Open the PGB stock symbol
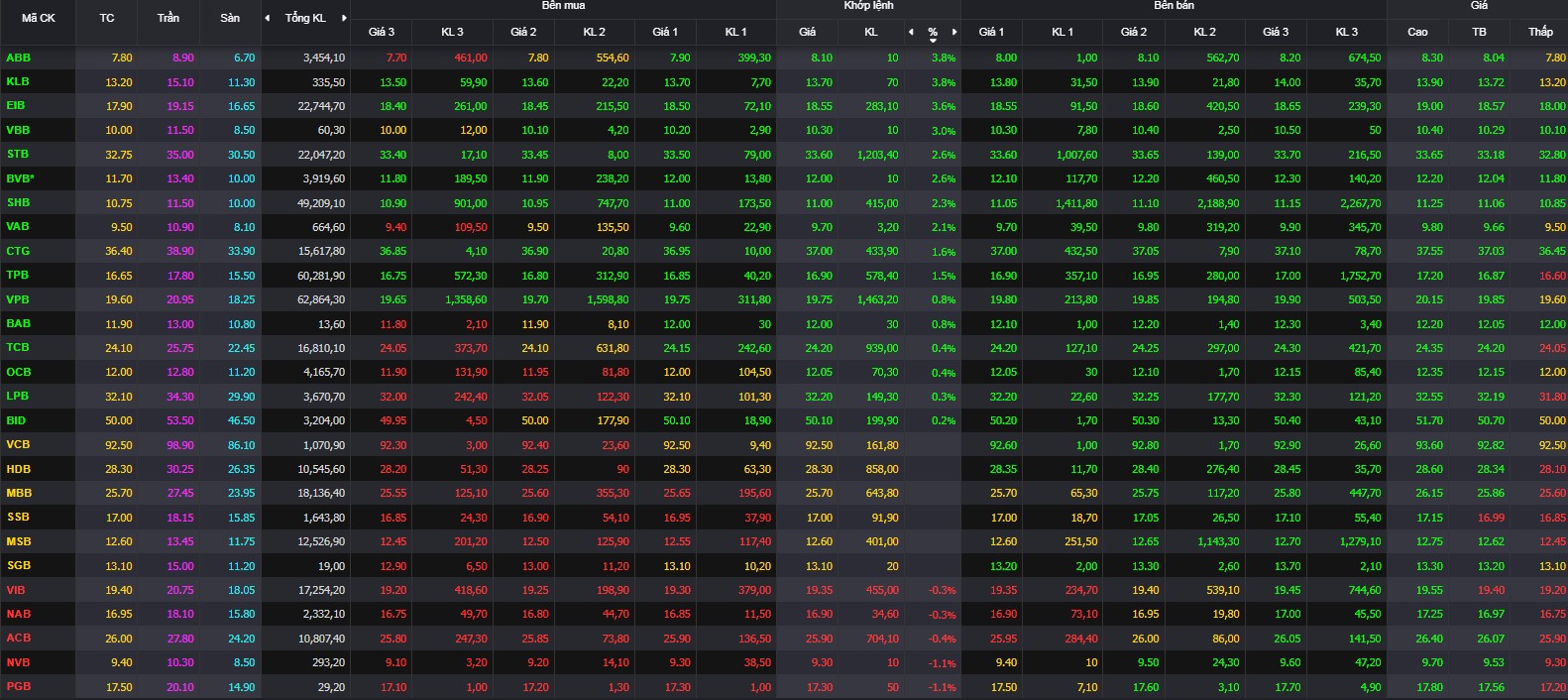Viewport: 1568px width, 700px height. click(18, 686)
